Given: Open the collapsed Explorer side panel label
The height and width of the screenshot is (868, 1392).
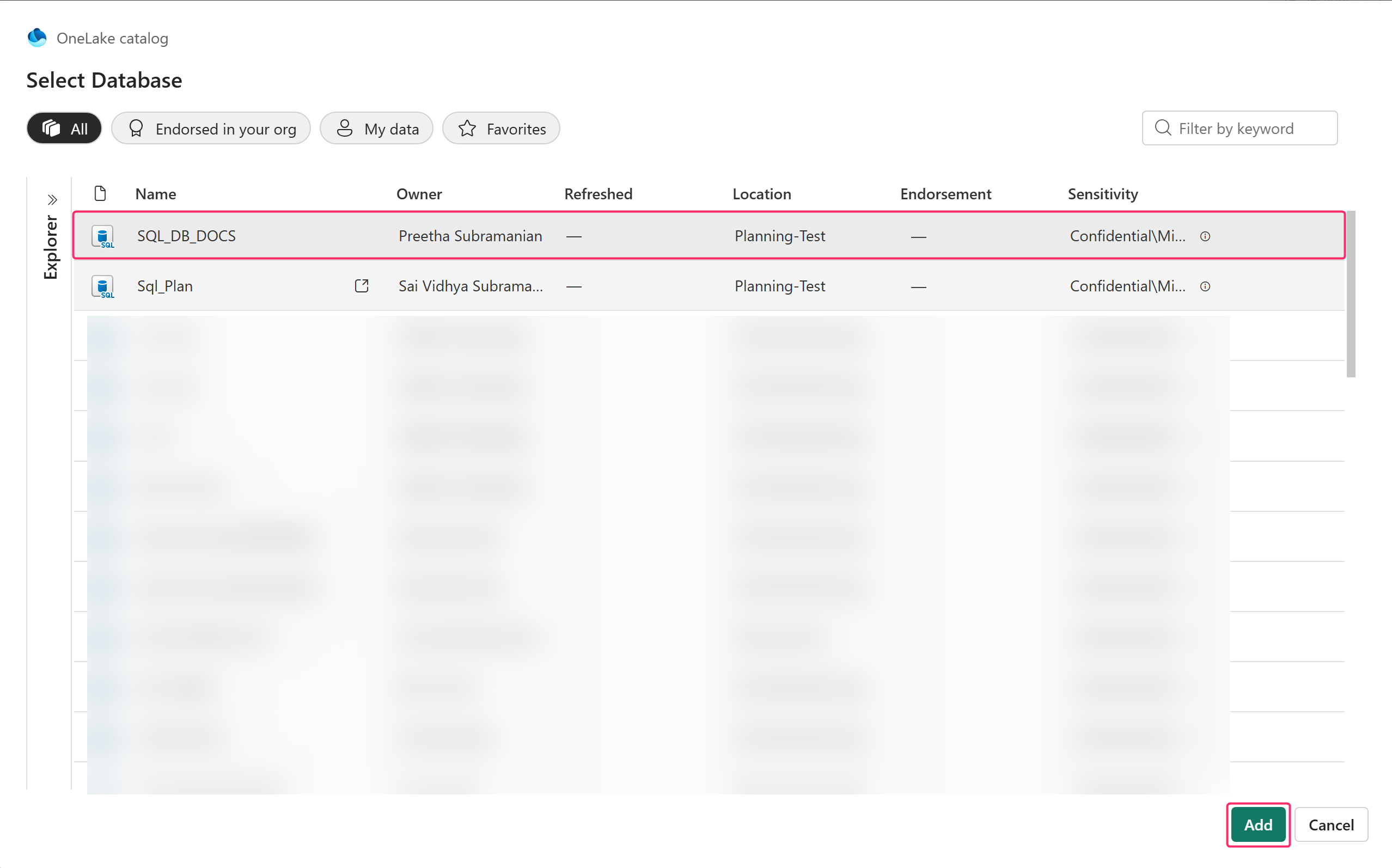Looking at the screenshot, I should pyautogui.click(x=51, y=247).
